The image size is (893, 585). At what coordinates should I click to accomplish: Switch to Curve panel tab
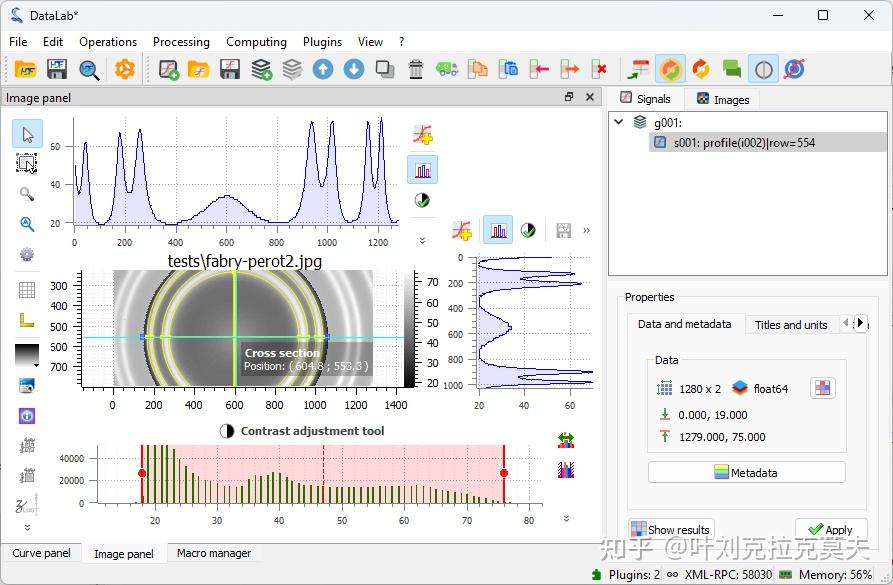[41, 553]
